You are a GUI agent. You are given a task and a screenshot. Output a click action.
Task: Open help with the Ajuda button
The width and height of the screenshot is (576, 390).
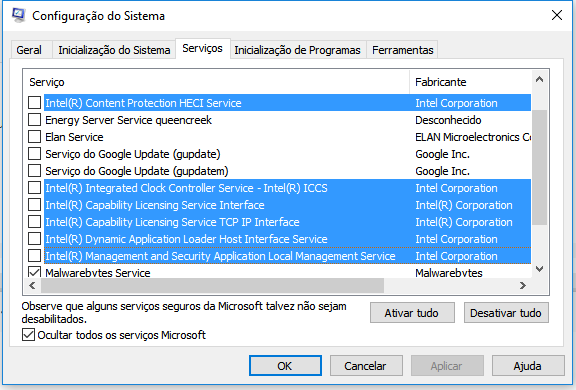pyautogui.click(x=528, y=366)
